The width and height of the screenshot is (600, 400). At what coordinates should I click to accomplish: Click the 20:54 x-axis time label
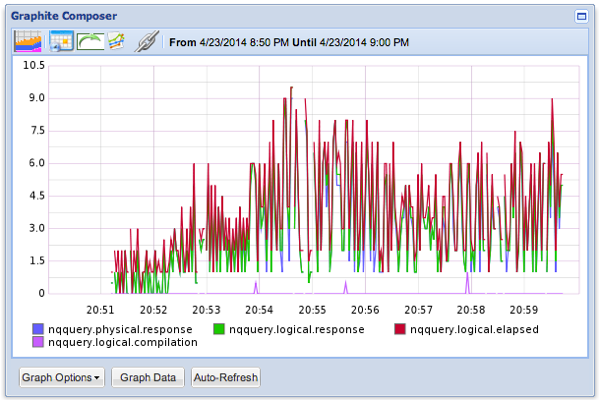click(259, 310)
